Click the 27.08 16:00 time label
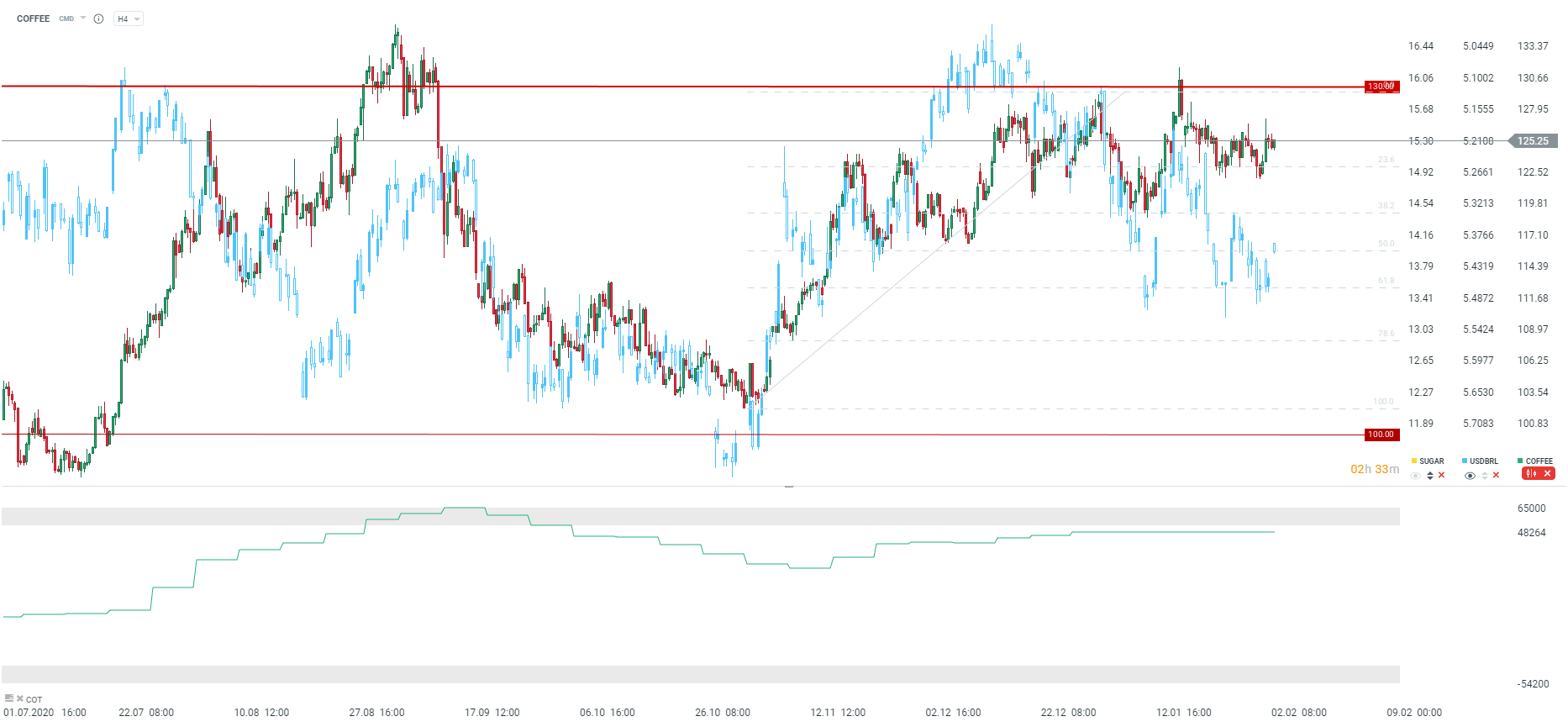Screen dimensions: 1568x727 (x=376, y=713)
